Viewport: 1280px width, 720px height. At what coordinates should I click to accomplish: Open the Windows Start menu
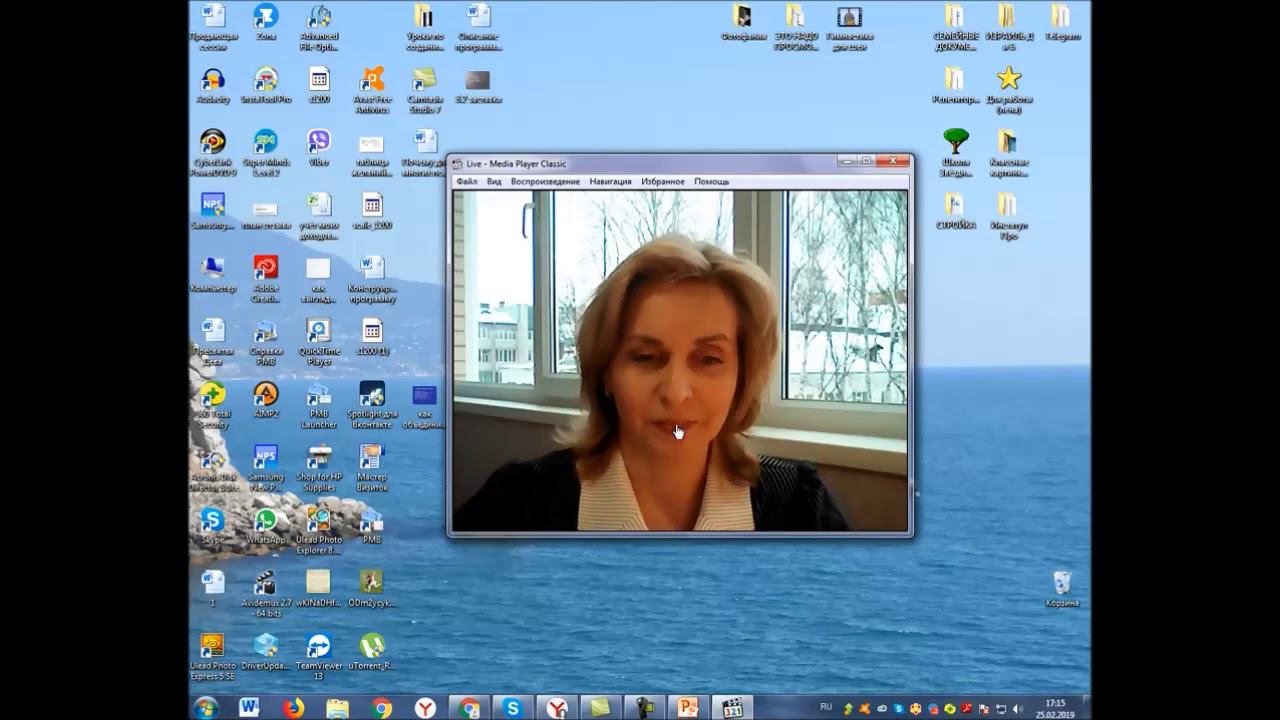(207, 707)
